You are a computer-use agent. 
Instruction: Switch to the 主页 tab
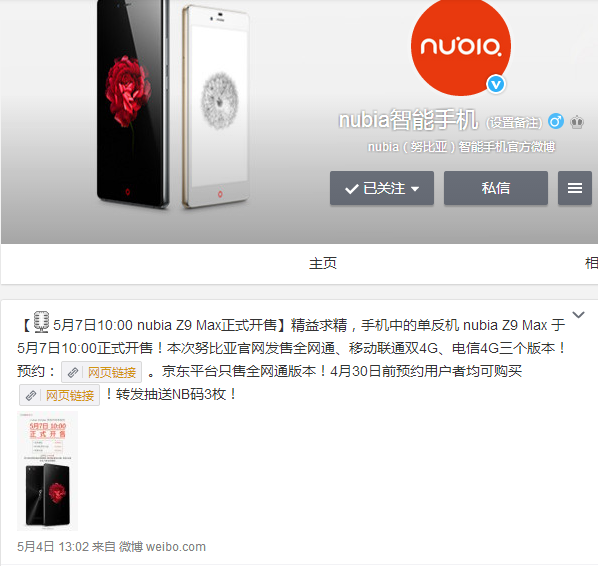323,264
